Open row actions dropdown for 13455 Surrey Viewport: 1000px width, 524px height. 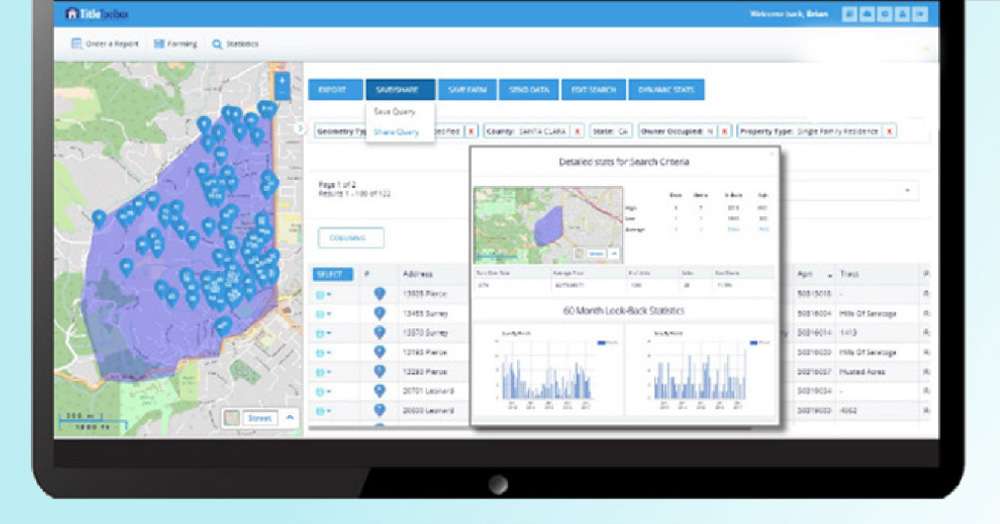(323, 314)
